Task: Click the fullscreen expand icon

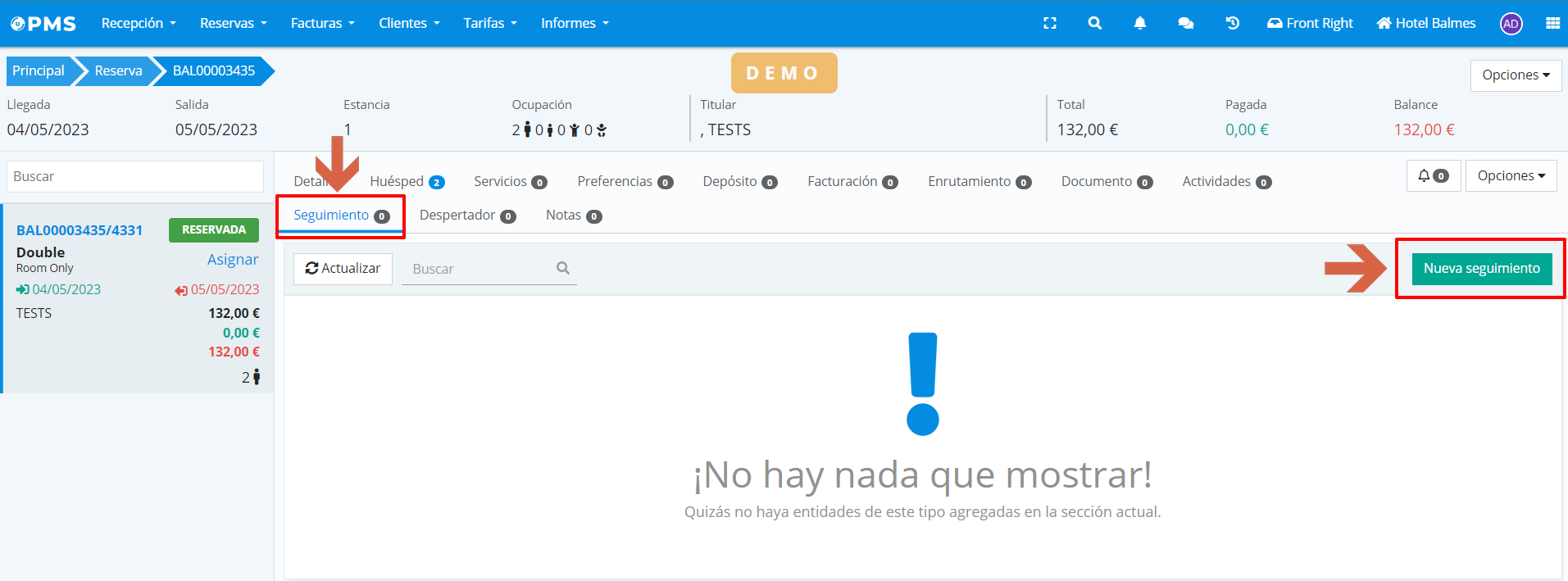Action: (1049, 23)
